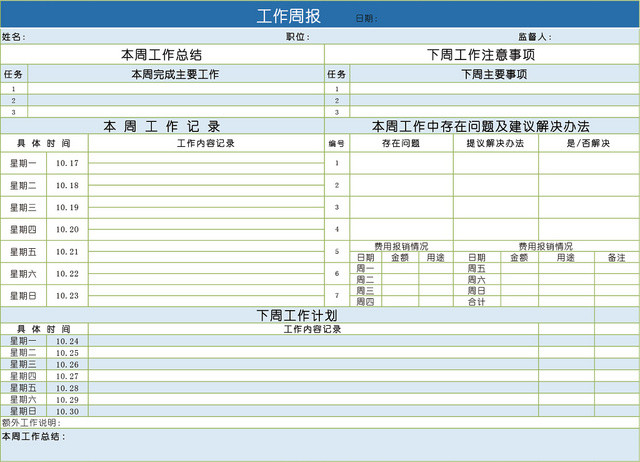Image resolution: width=640 pixels, height=462 pixels.
Task: Select the 姓名: field label
Action: tap(13, 37)
